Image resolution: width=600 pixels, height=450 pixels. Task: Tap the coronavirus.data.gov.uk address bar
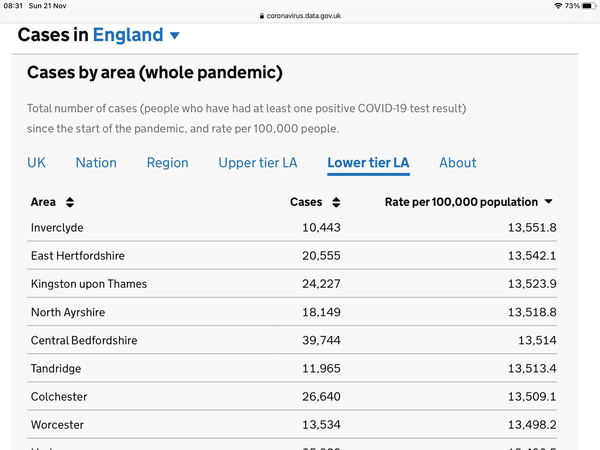[x=305, y=16]
